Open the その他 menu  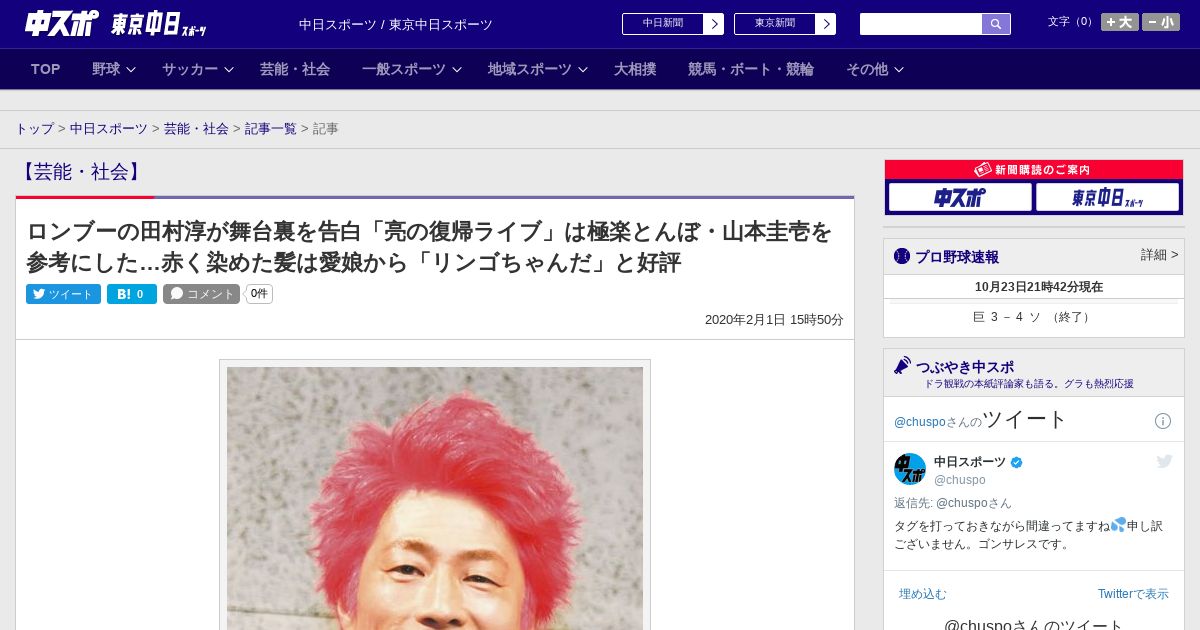867,69
